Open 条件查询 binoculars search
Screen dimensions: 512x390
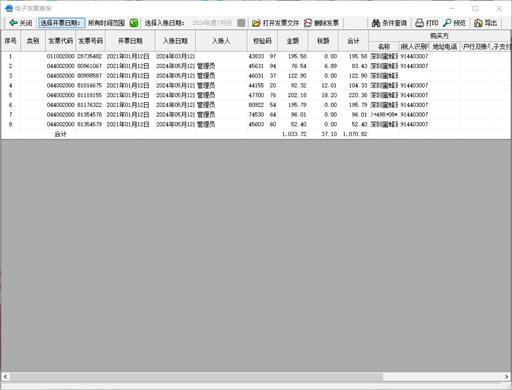(x=389, y=23)
